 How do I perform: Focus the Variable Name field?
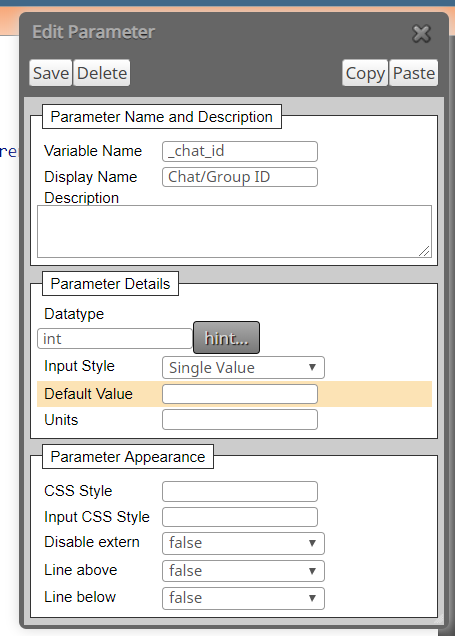click(240, 151)
